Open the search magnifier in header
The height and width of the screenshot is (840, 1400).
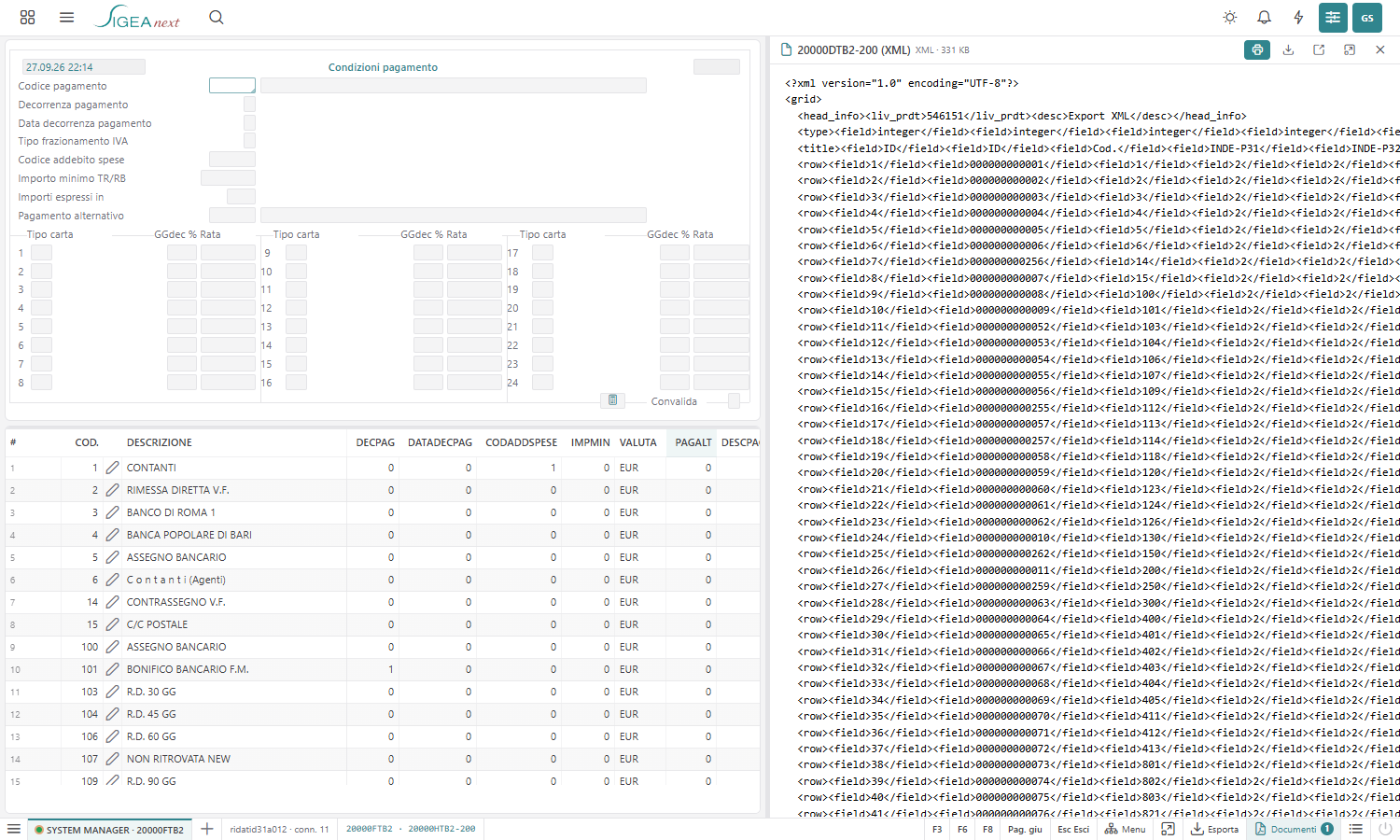pos(216,17)
